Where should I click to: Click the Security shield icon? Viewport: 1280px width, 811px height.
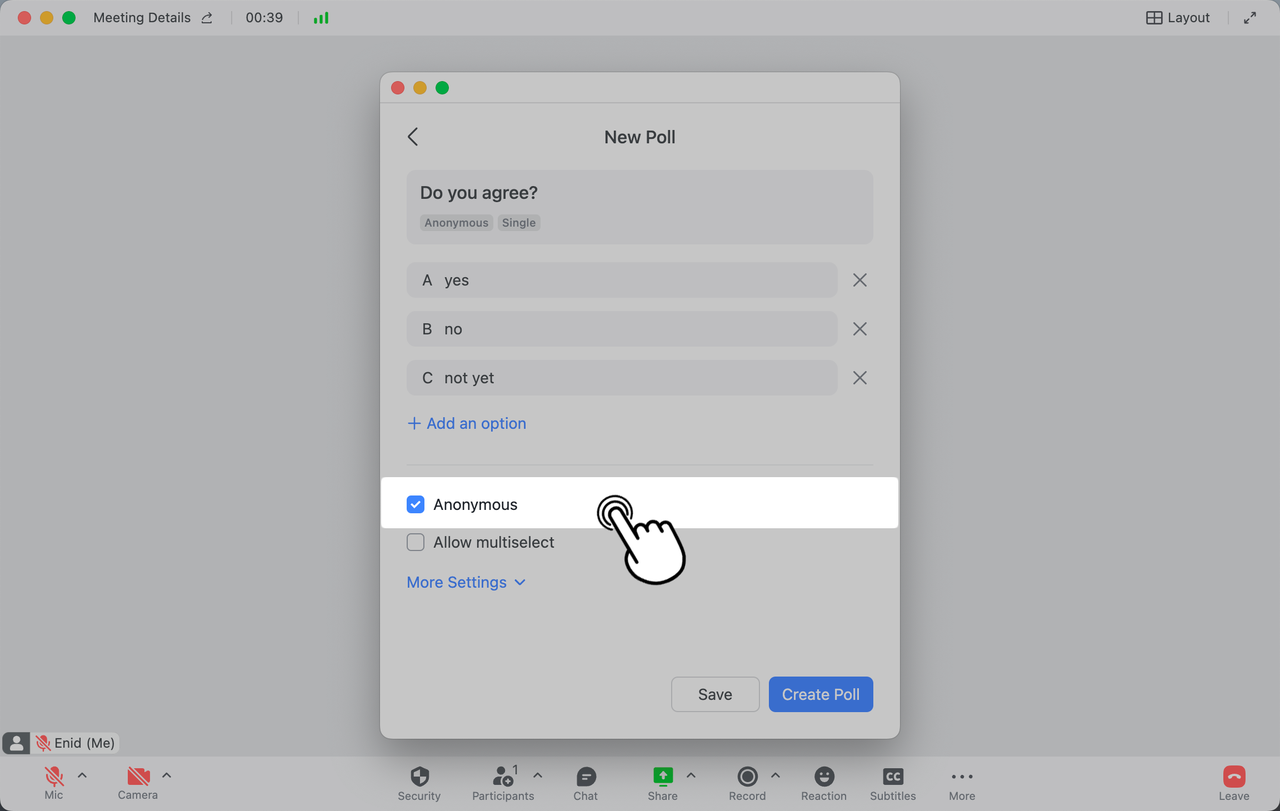pyautogui.click(x=419, y=777)
